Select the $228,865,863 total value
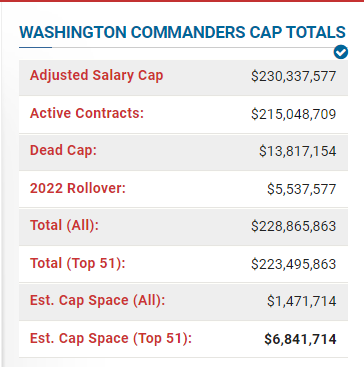This screenshot has height=367, width=364. click(294, 227)
